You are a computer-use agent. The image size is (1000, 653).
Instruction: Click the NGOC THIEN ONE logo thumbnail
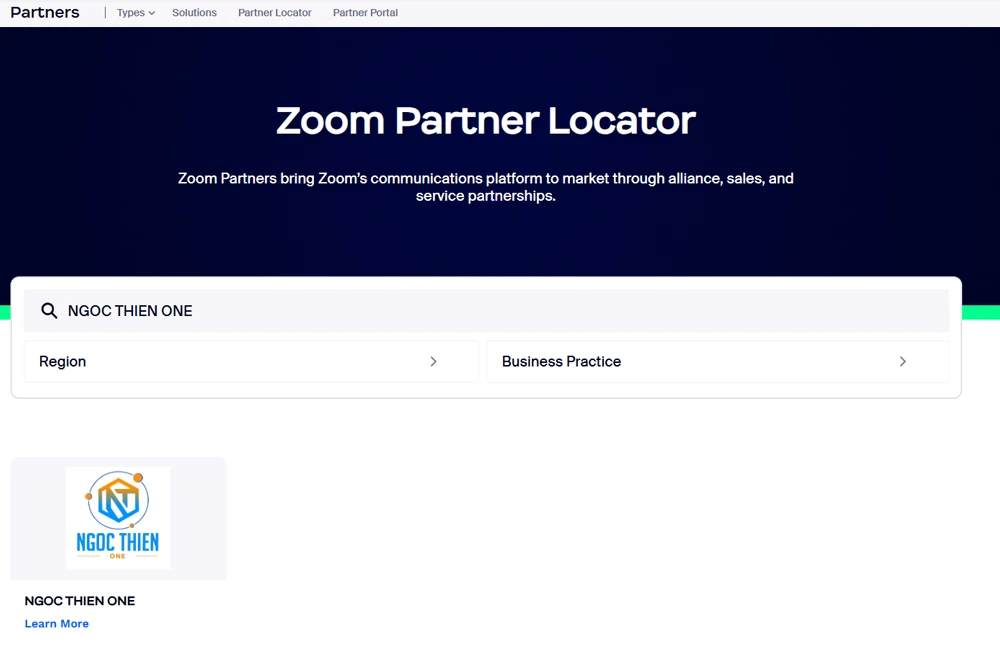coord(118,516)
